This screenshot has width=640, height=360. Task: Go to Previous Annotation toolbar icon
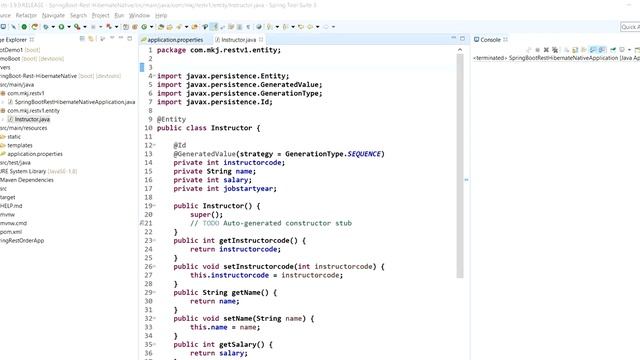click(285, 27)
